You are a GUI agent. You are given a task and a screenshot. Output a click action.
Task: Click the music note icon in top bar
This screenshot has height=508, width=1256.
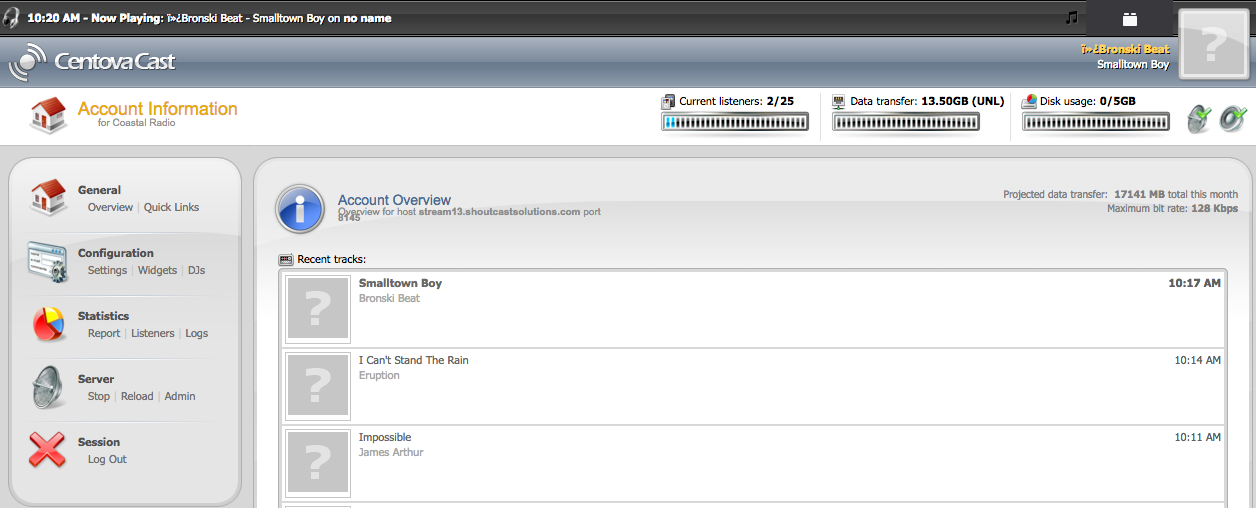1072,17
